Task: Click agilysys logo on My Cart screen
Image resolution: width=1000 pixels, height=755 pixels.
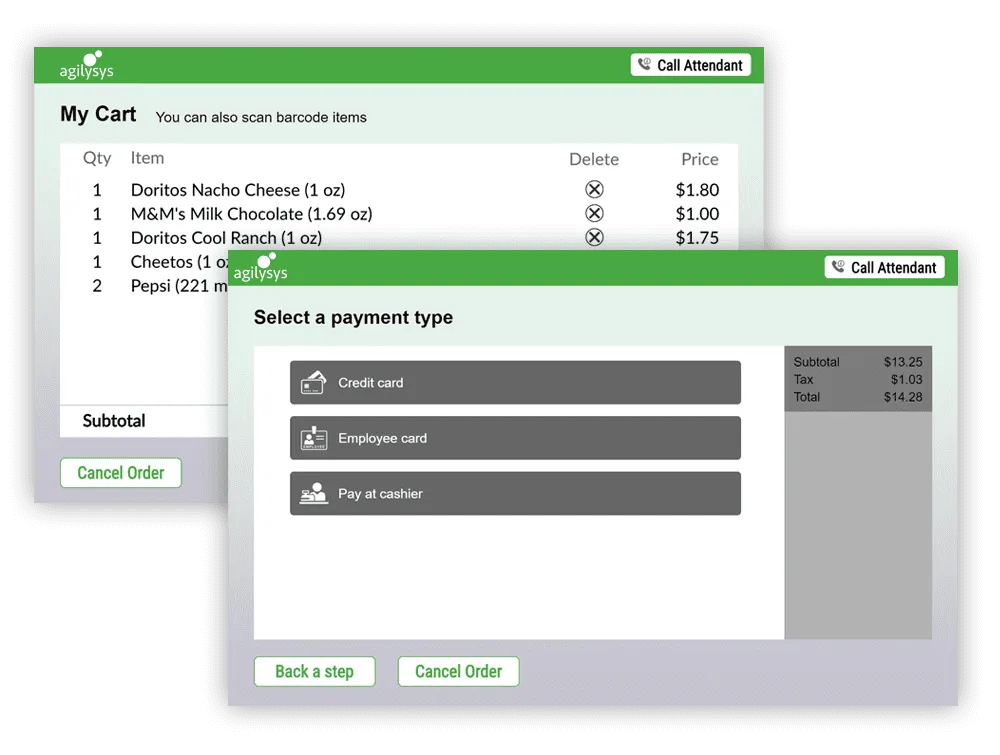Action: coord(86,66)
